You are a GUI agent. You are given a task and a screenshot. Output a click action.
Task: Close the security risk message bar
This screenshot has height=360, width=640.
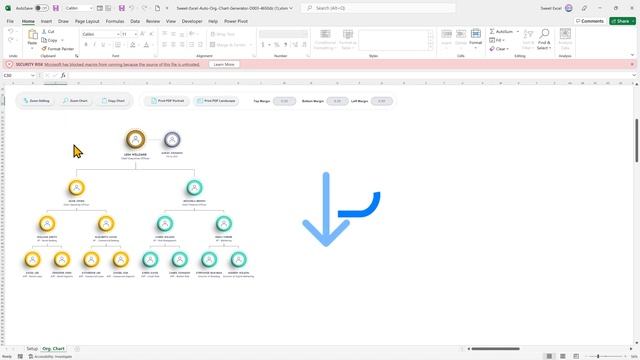click(632, 64)
